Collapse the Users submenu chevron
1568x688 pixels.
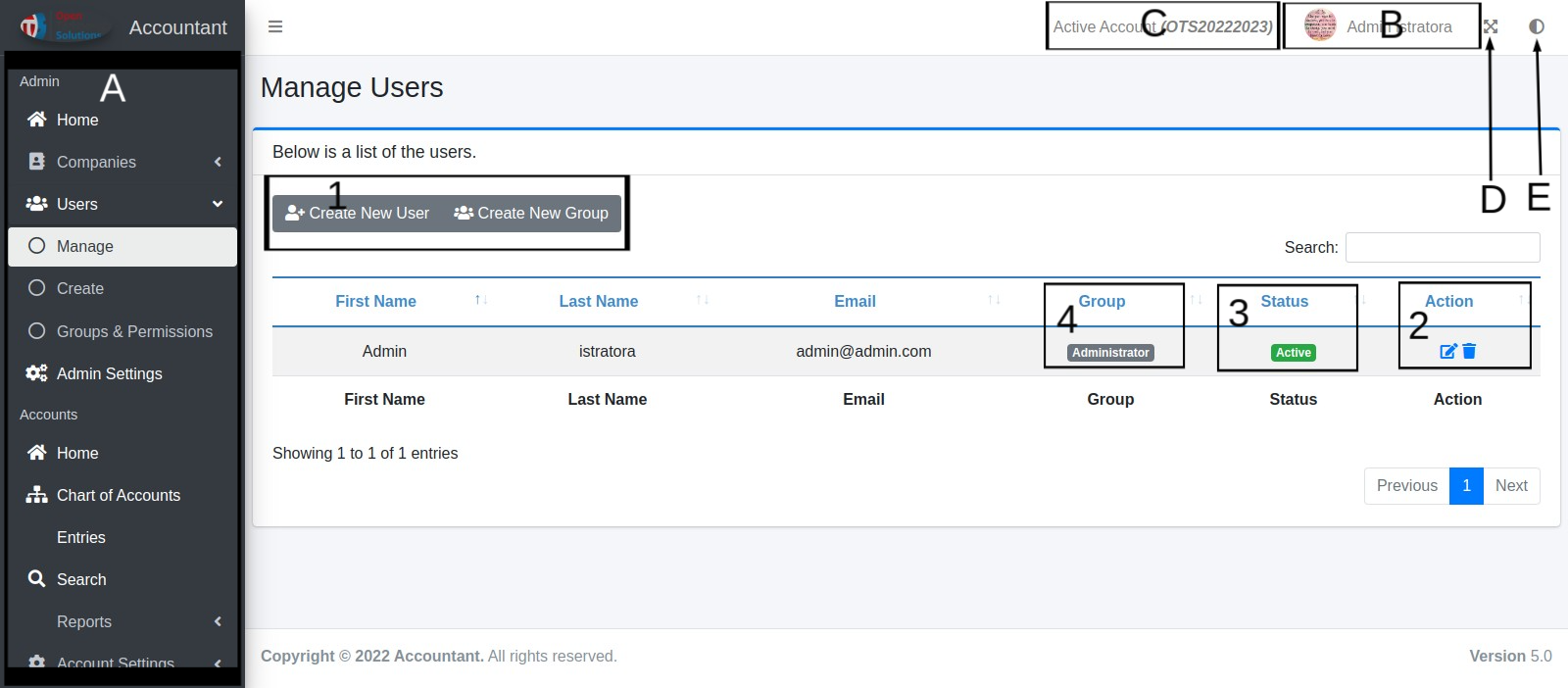pos(218,204)
